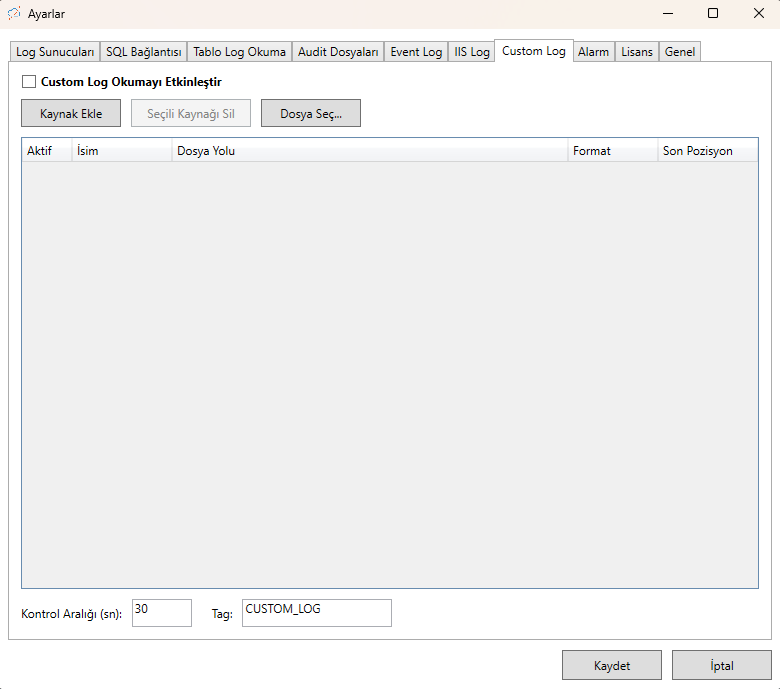
Task: Open the Genel tab
Action: tap(680, 52)
